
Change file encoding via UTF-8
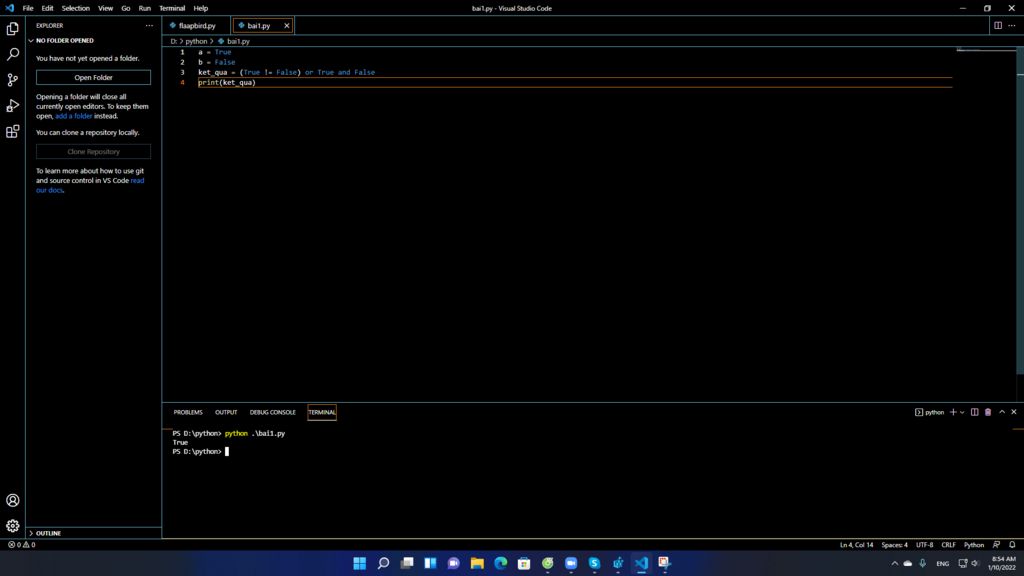(924, 545)
